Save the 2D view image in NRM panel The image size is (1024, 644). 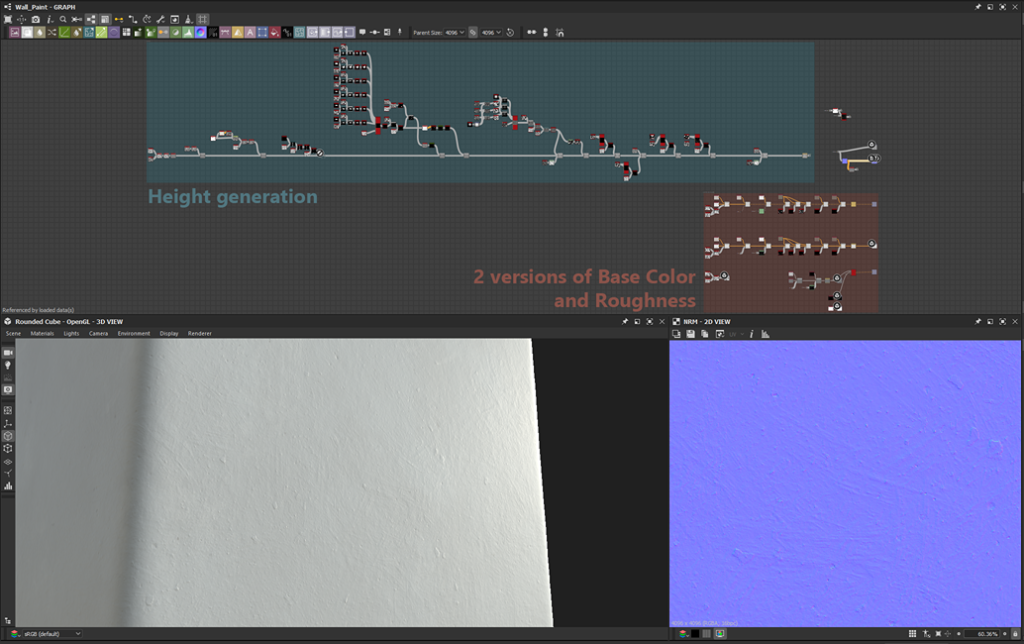[x=691, y=335]
